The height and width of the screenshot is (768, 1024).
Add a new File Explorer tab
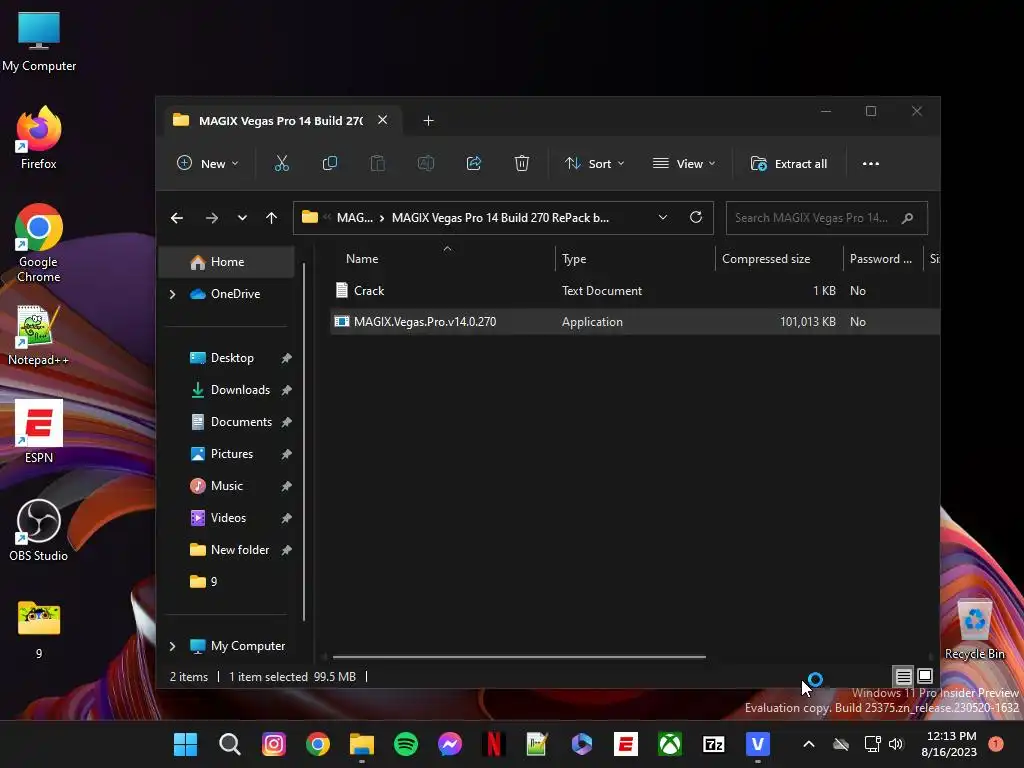(428, 121)
